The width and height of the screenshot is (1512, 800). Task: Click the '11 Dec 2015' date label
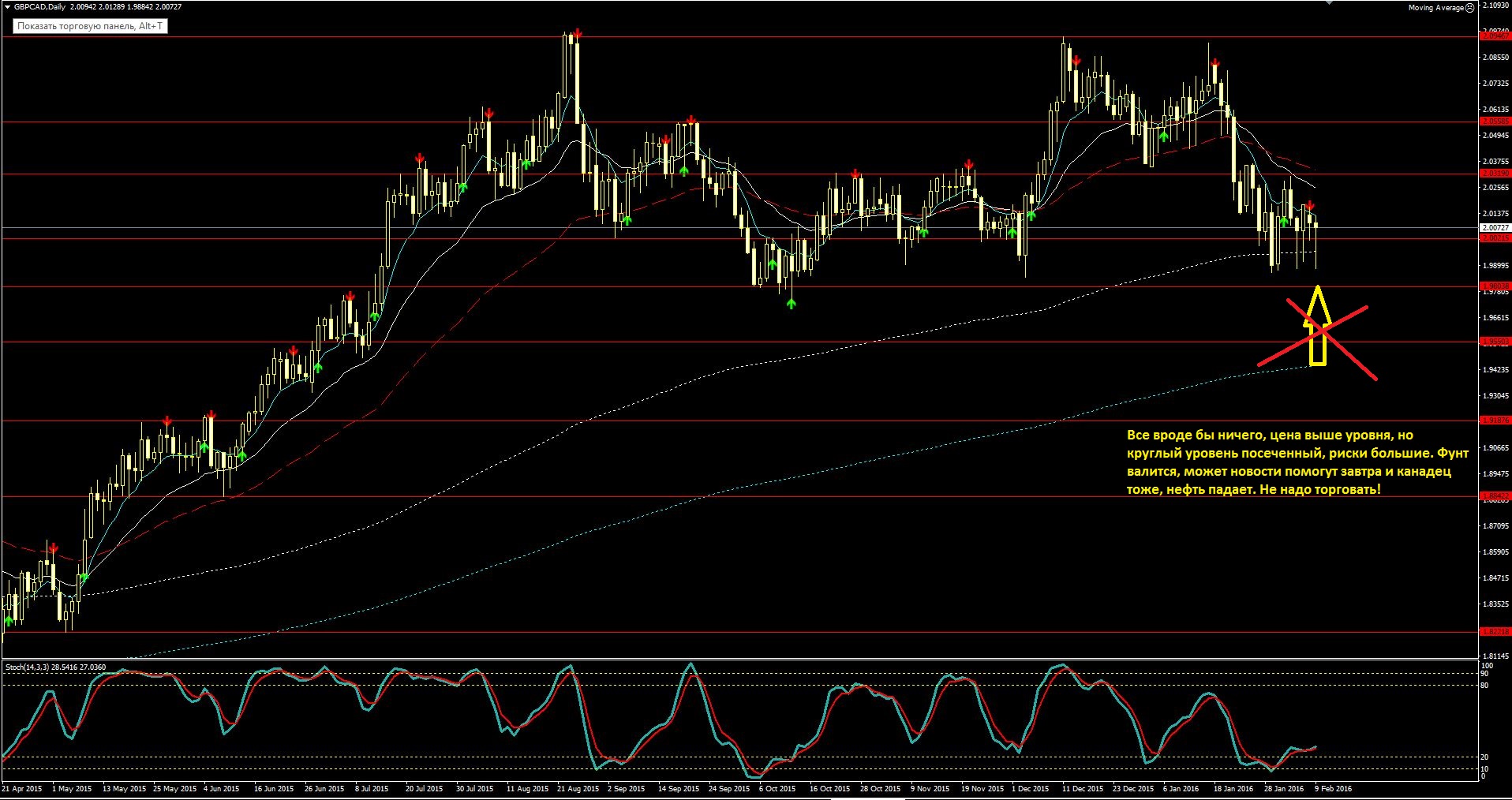click(1083, 788)
